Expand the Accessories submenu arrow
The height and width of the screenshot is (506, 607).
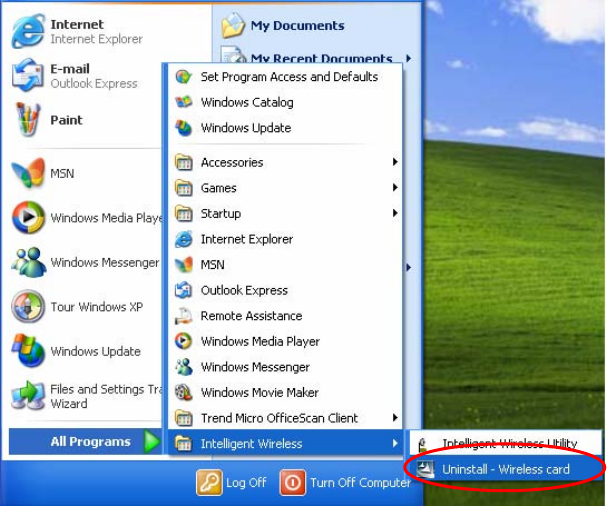395,162
